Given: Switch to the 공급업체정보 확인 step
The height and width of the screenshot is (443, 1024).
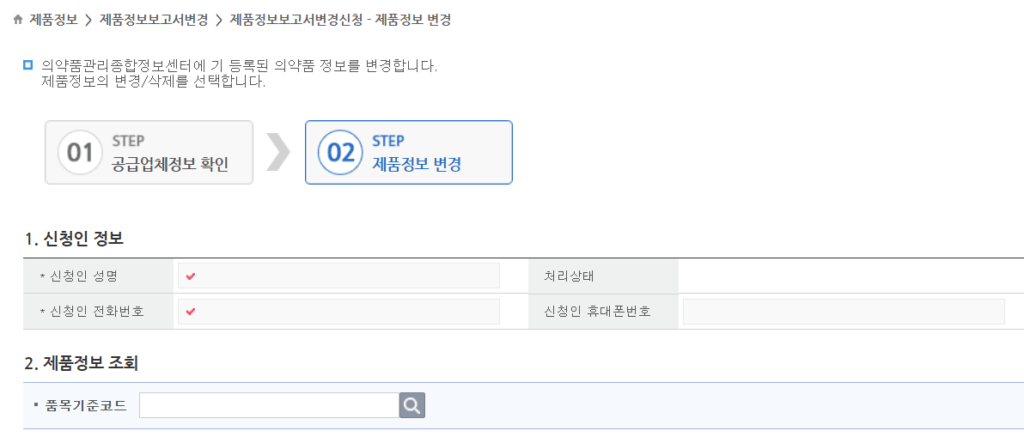Looking at the screenshot, I should [170, 164].
